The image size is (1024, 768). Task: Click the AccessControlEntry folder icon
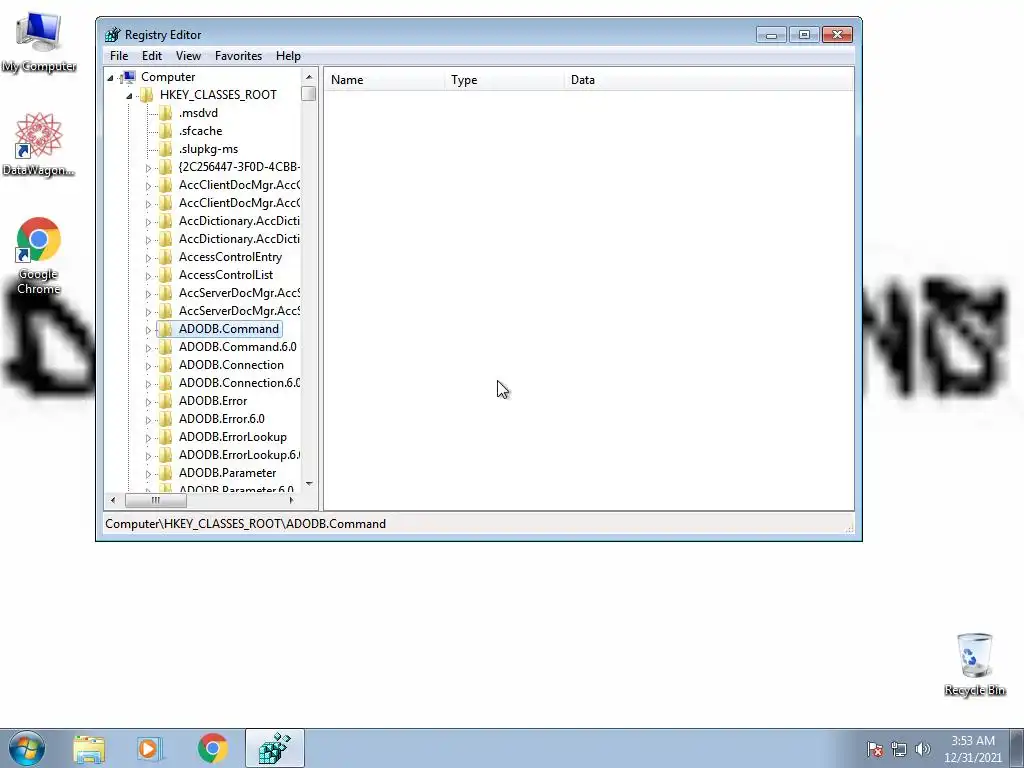(x=166, y=257)
